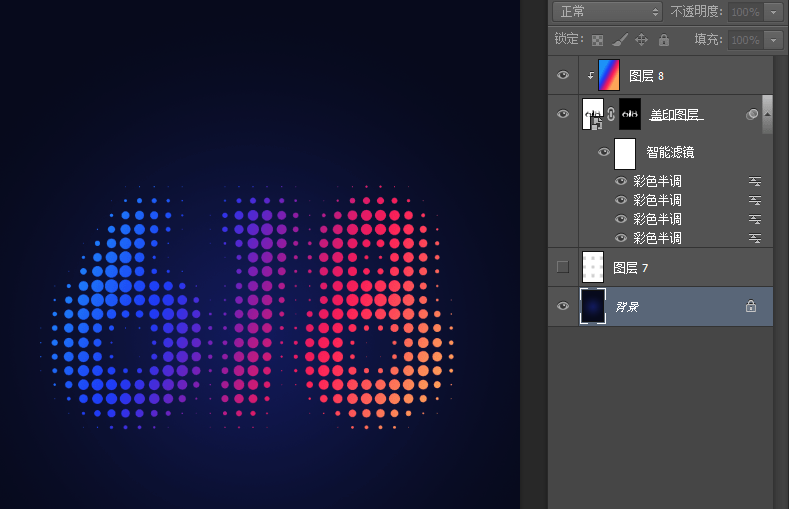
Task: Open the 不透明度 slider dropdown arrow
Action: pos(773,12)
